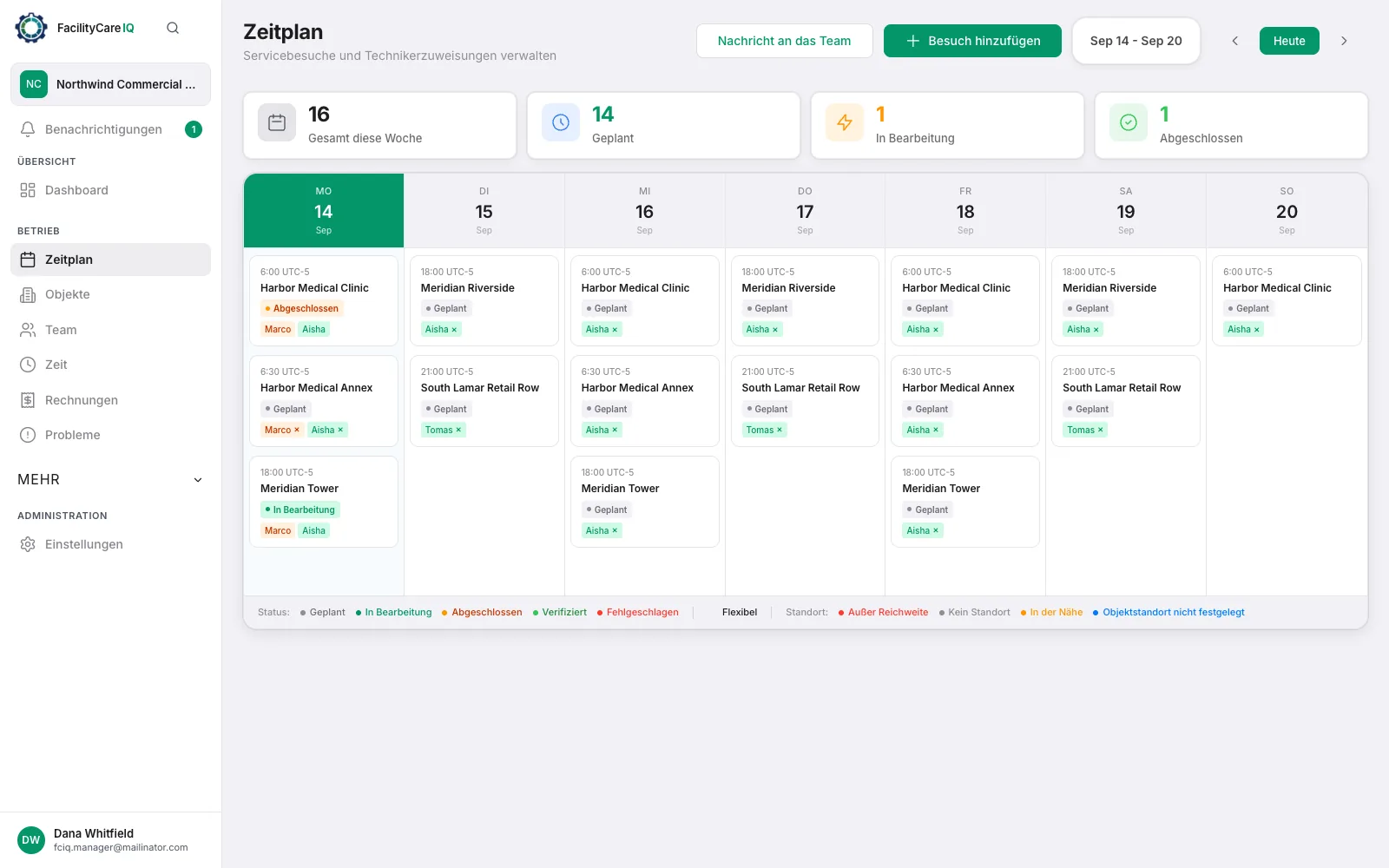Click the Probleme alert icon
This screenshot has width=1389, height=868.
28,435
